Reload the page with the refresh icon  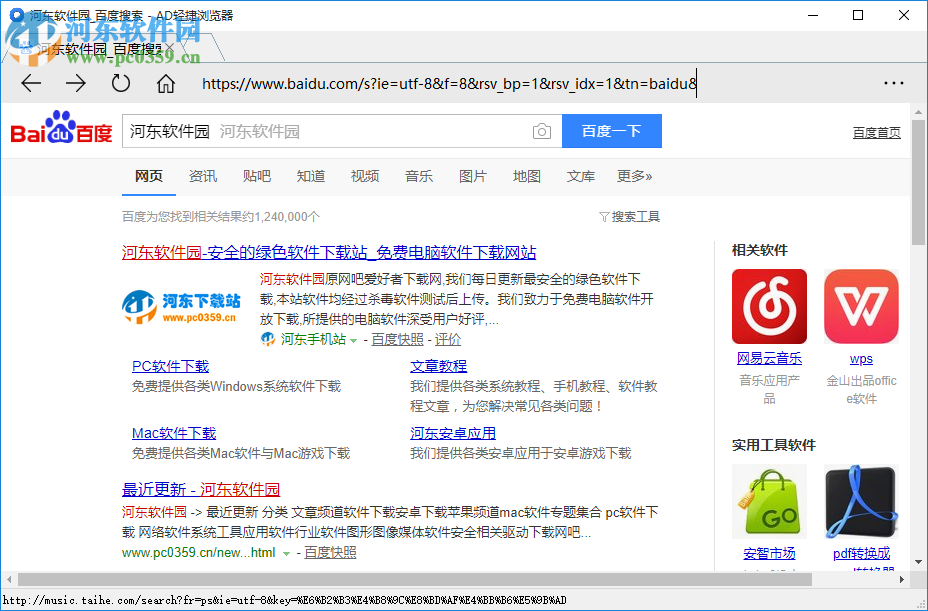pyautogui.click(x=121, y=83)
